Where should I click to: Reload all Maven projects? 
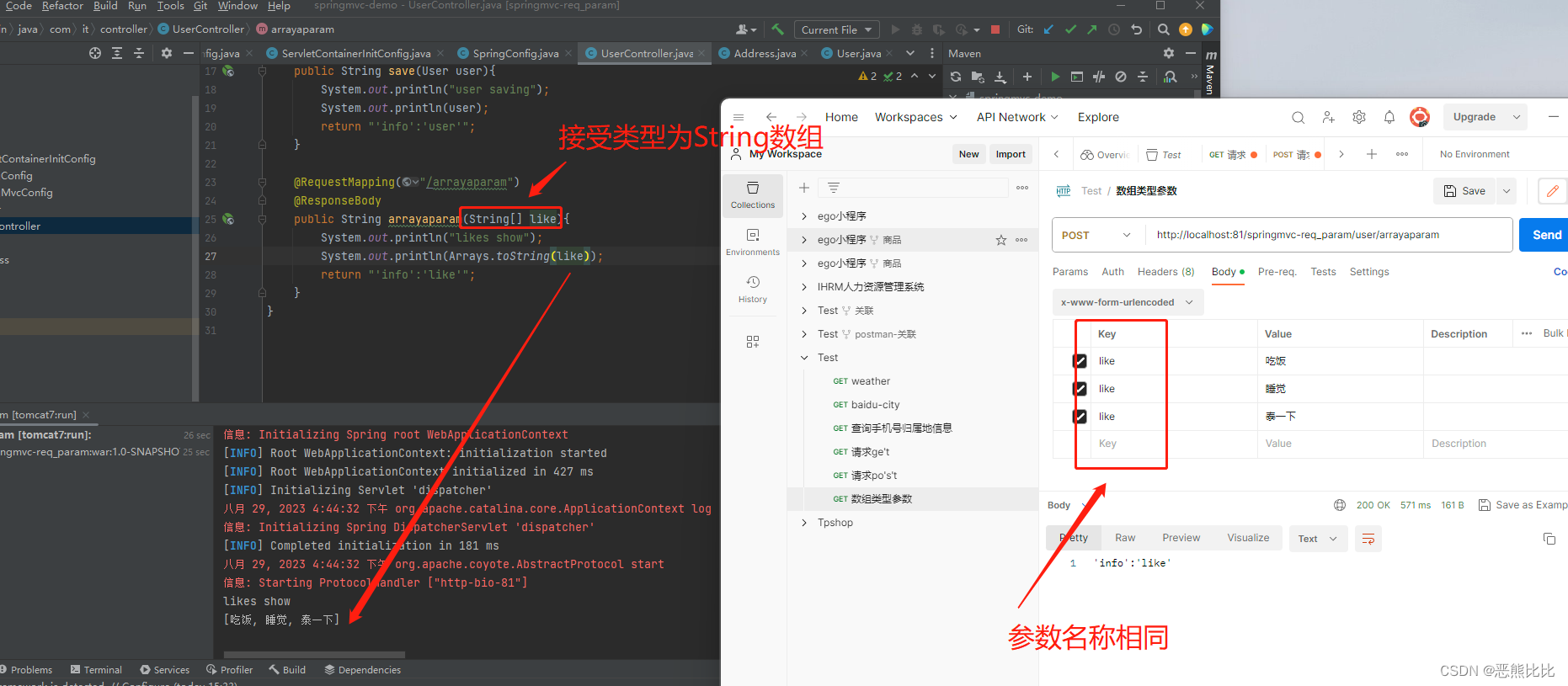(x=956, y=77)
